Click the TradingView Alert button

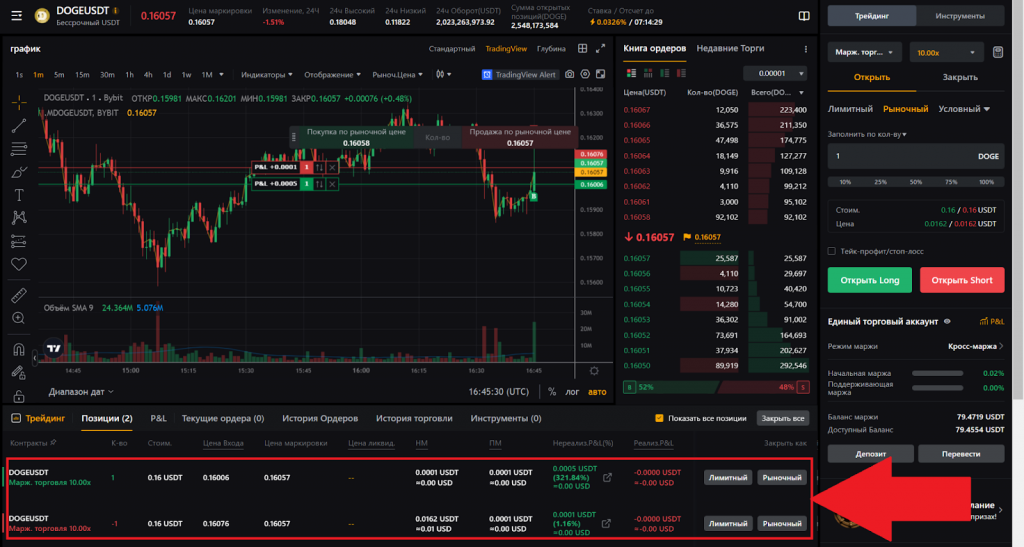tap(519, 74)
